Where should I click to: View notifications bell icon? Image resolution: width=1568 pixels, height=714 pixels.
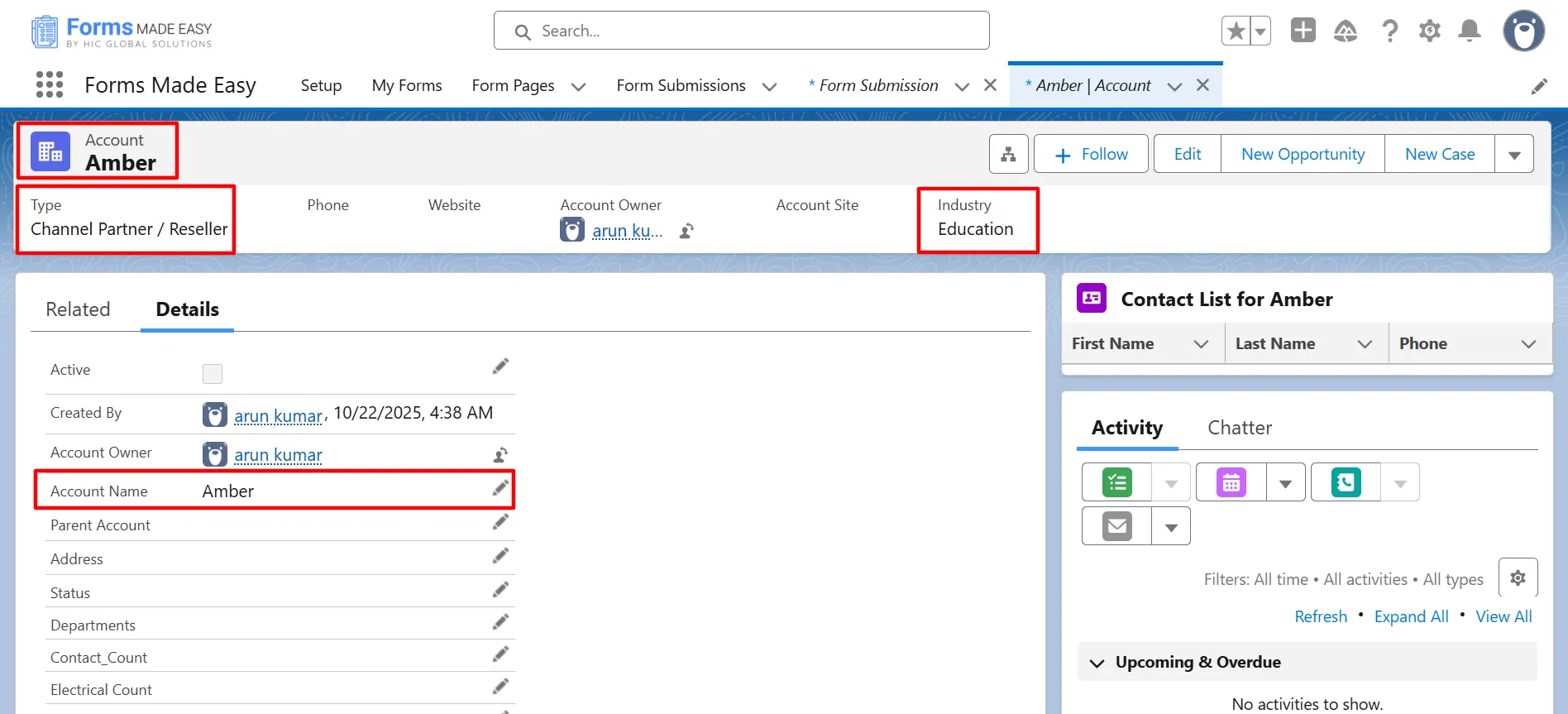tap(1469, 31)
